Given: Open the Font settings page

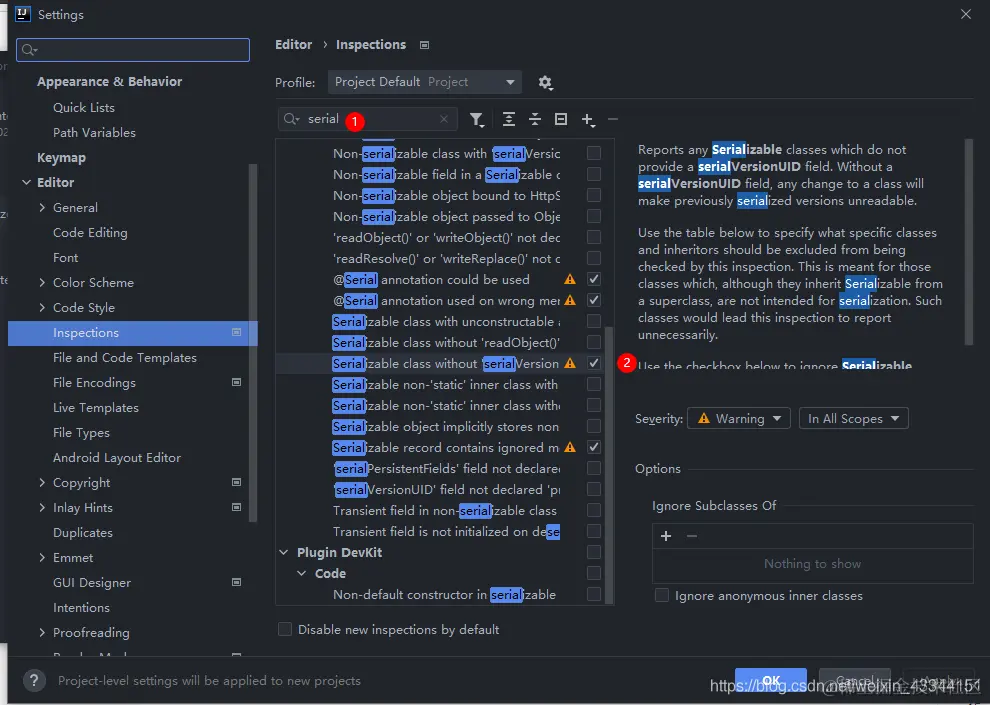Looking at the screenshot, I should pyautogui.click(x=66, y=258).
